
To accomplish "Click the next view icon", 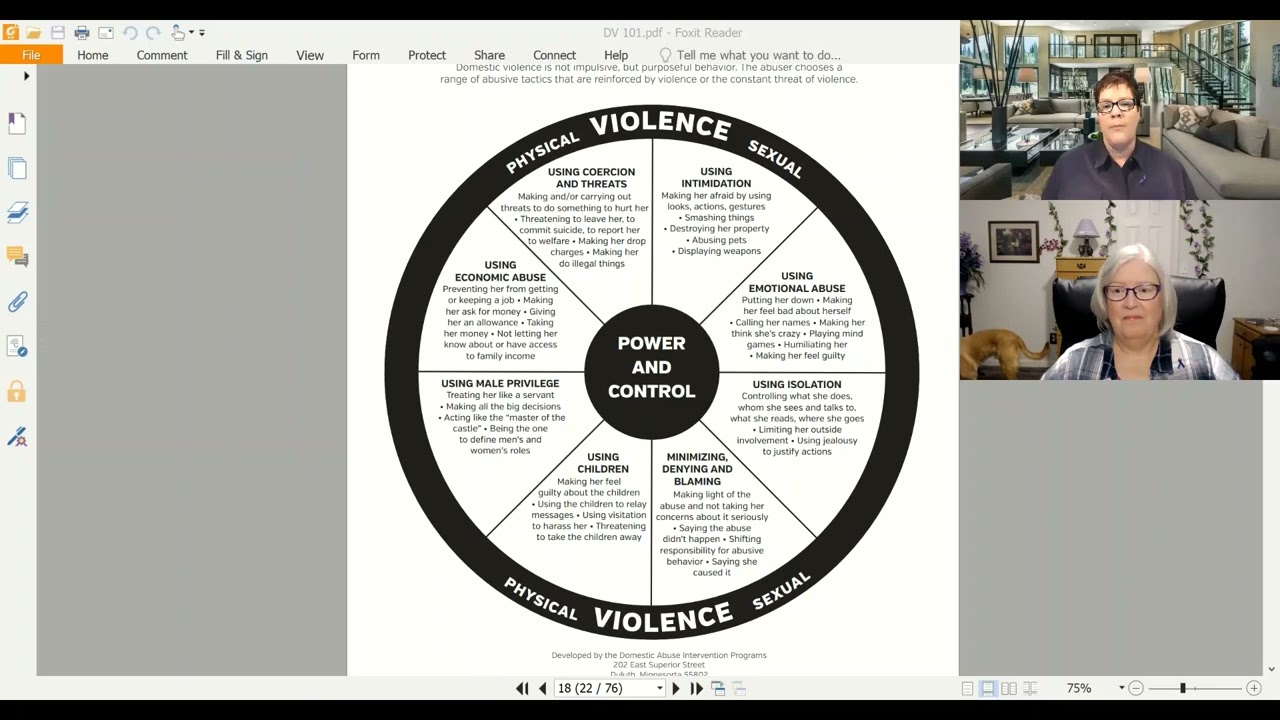I will coord(739,688).
